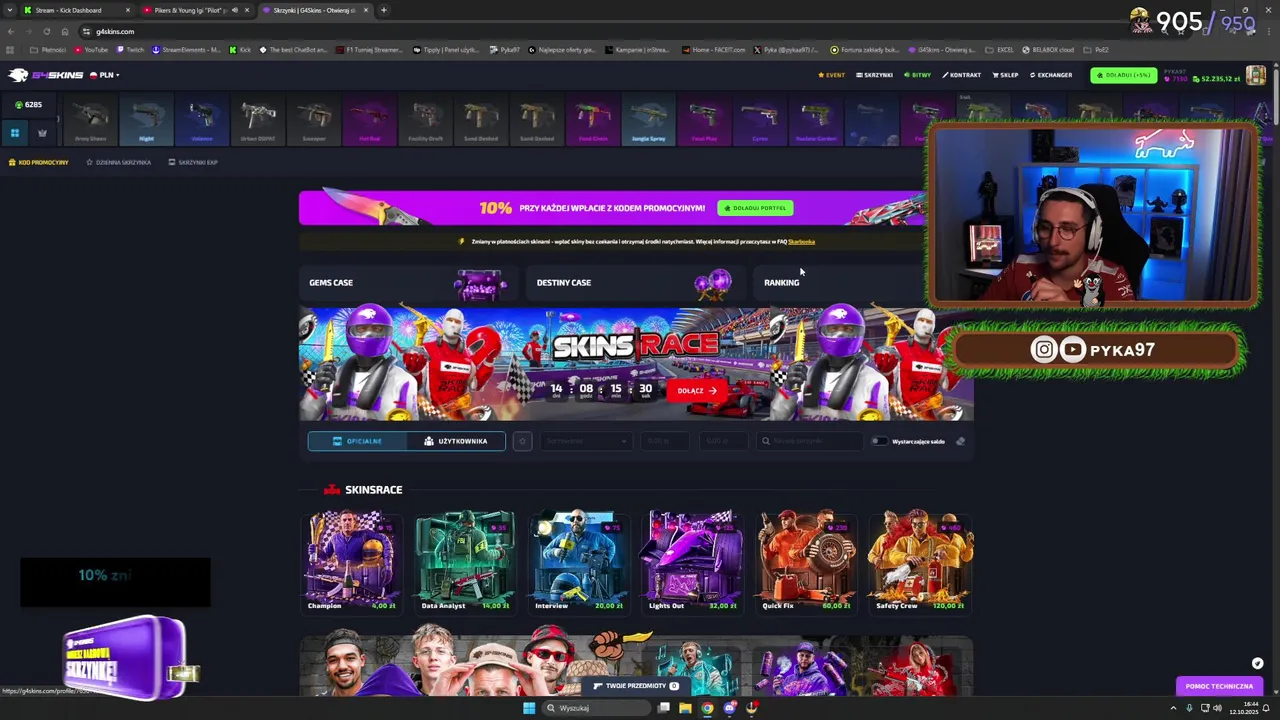Image resolution: width=1280 pixels, height=720 pixels.
Task: Click the green DOŁADUJ (+5%) top-up button
Action: click(1123, 75)
